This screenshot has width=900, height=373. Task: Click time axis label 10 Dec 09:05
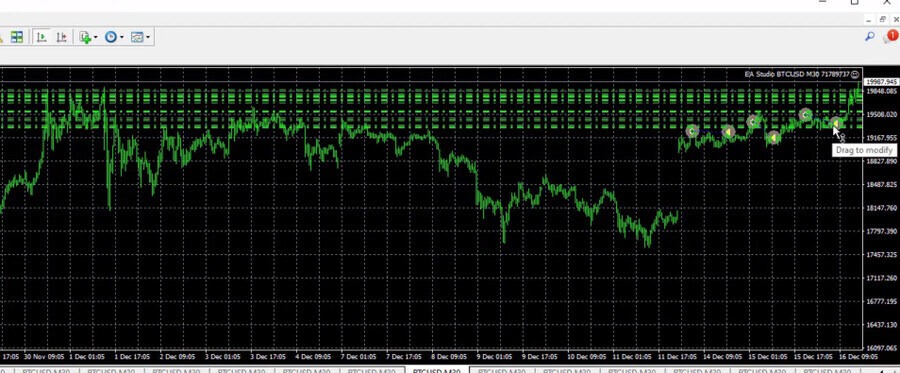click(587, 356)
